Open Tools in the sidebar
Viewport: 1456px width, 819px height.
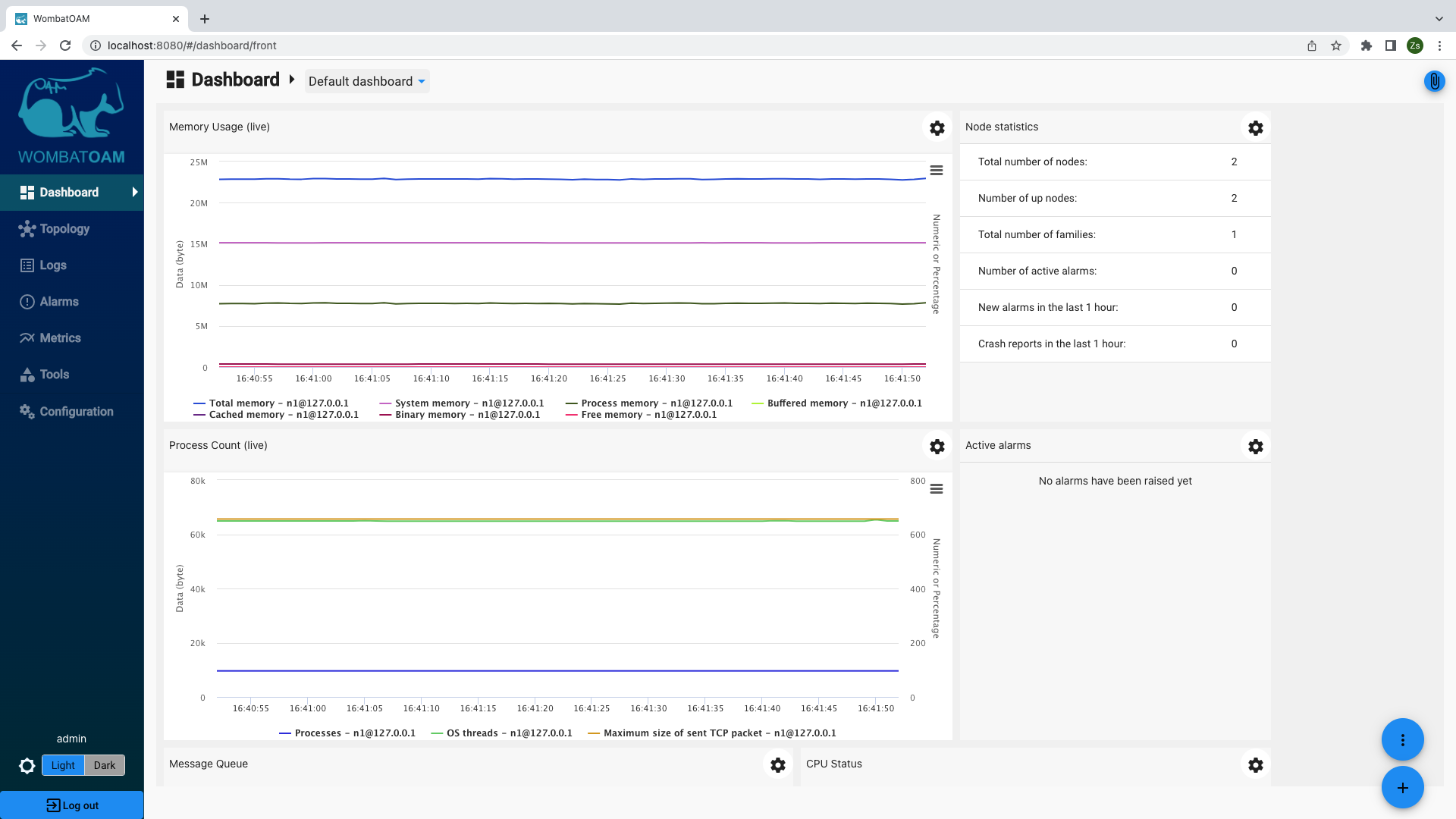71,375
